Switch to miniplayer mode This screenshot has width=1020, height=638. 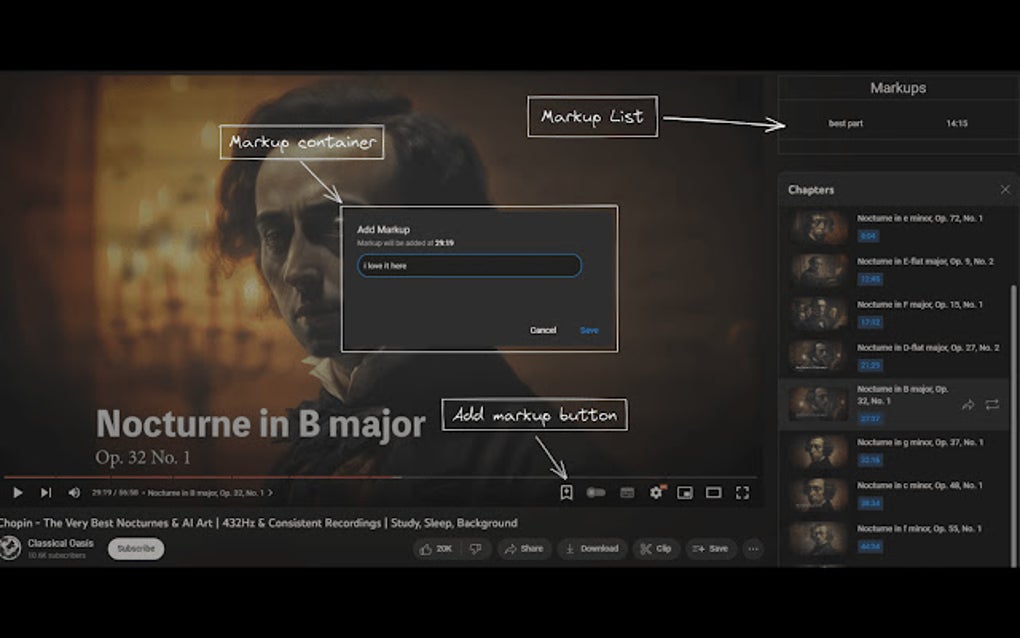pos(684,492)
